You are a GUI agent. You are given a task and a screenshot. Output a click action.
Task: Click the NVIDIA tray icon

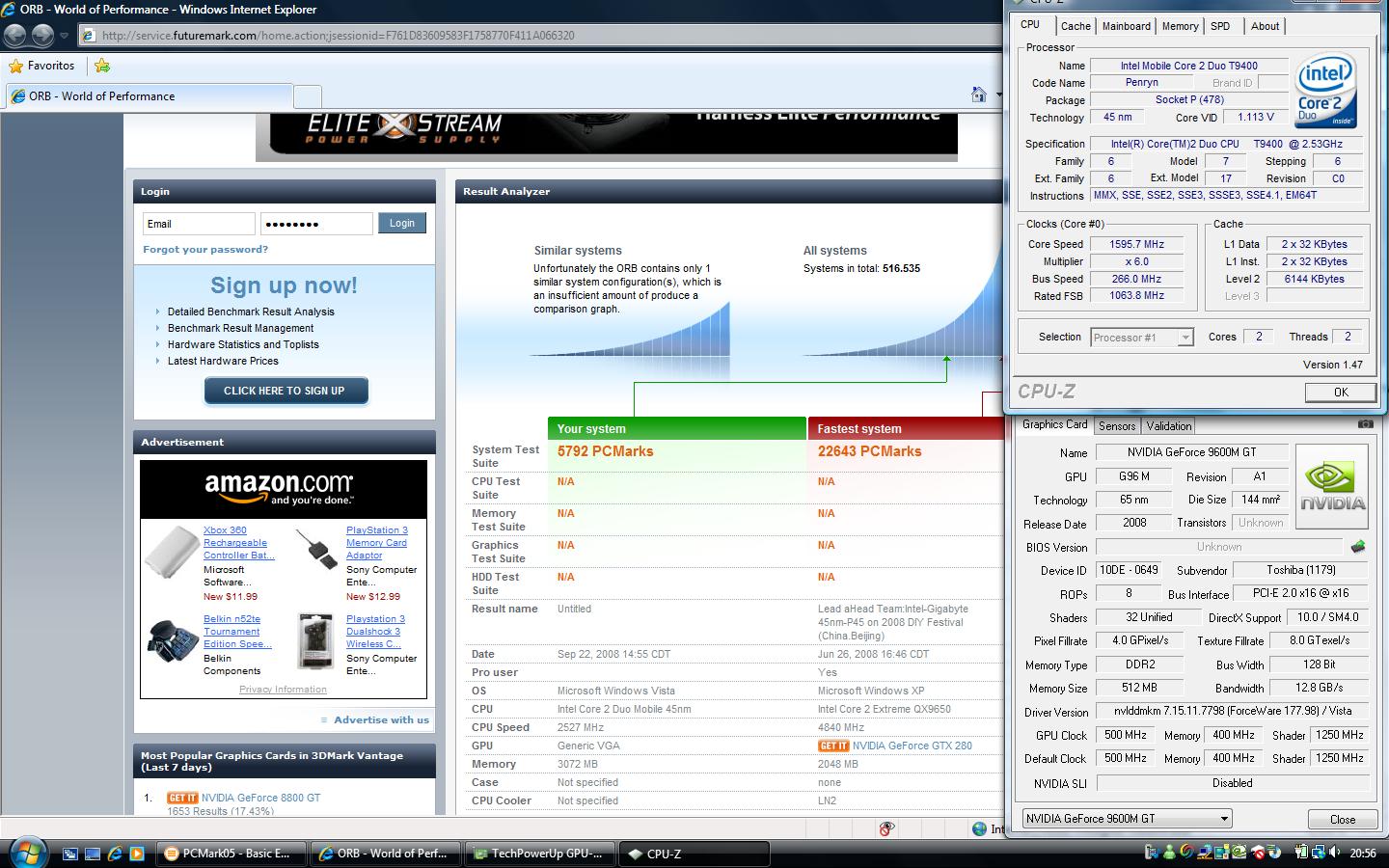pos(1239,852)
